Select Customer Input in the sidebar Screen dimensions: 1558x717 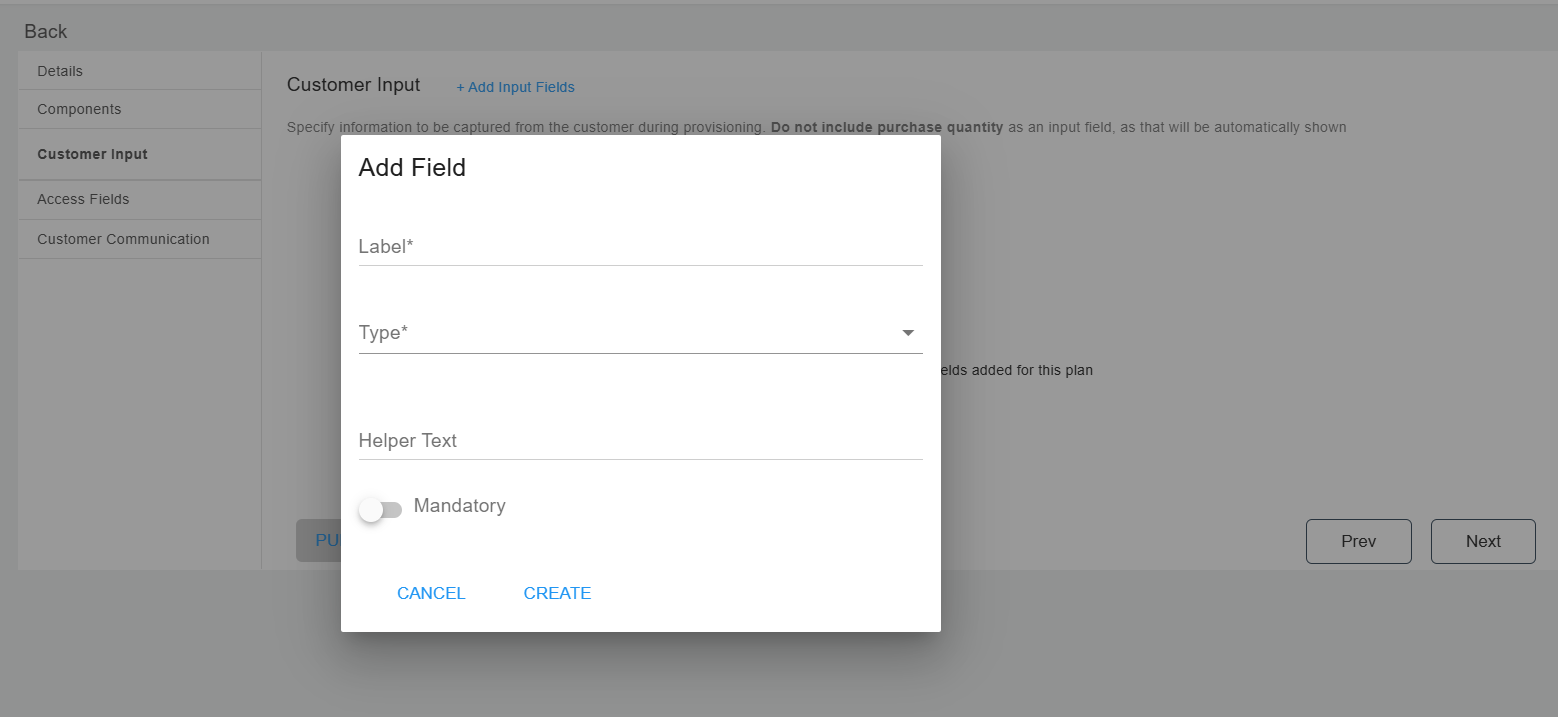(x=92, y=154)
